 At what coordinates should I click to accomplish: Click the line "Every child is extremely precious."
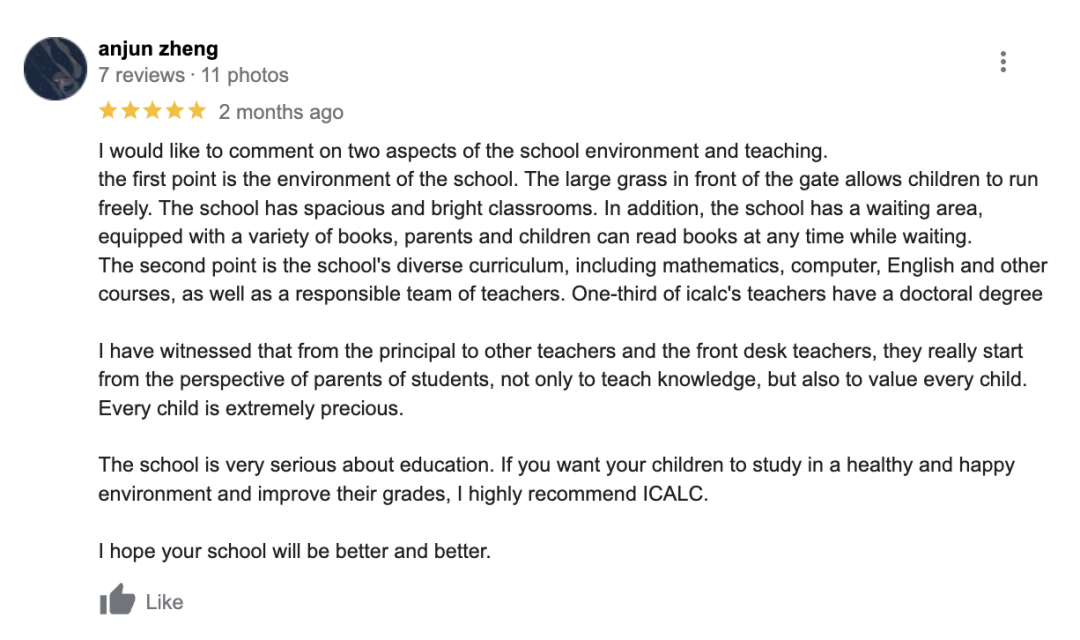pos(251,409)
